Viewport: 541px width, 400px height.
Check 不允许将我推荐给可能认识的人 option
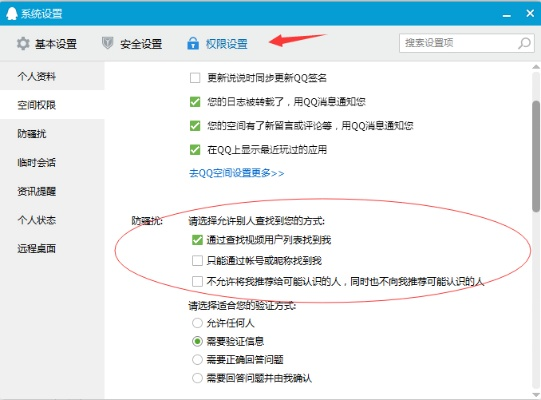tap(197, 281)
